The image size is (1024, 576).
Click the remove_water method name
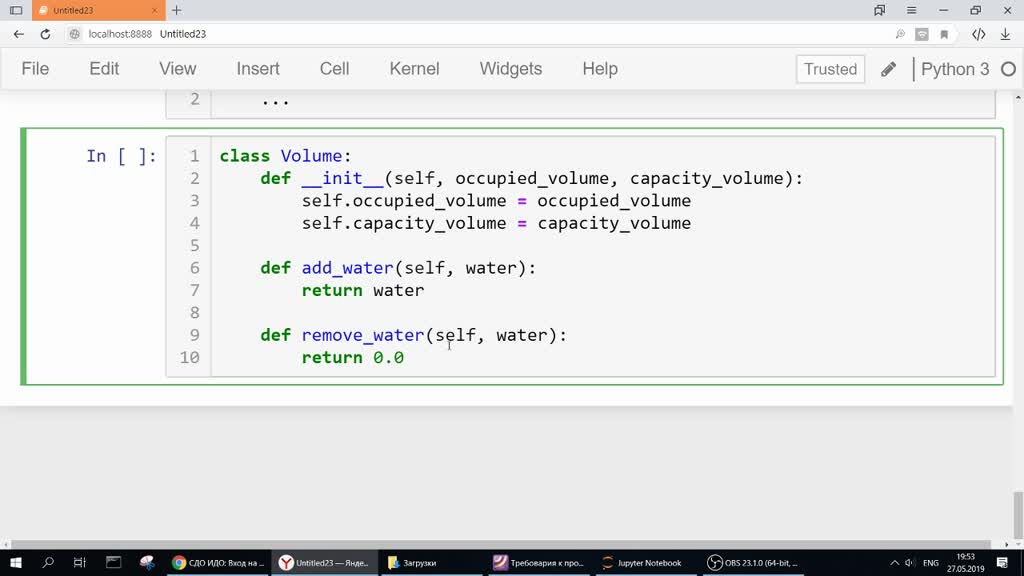tap(363, 335)
